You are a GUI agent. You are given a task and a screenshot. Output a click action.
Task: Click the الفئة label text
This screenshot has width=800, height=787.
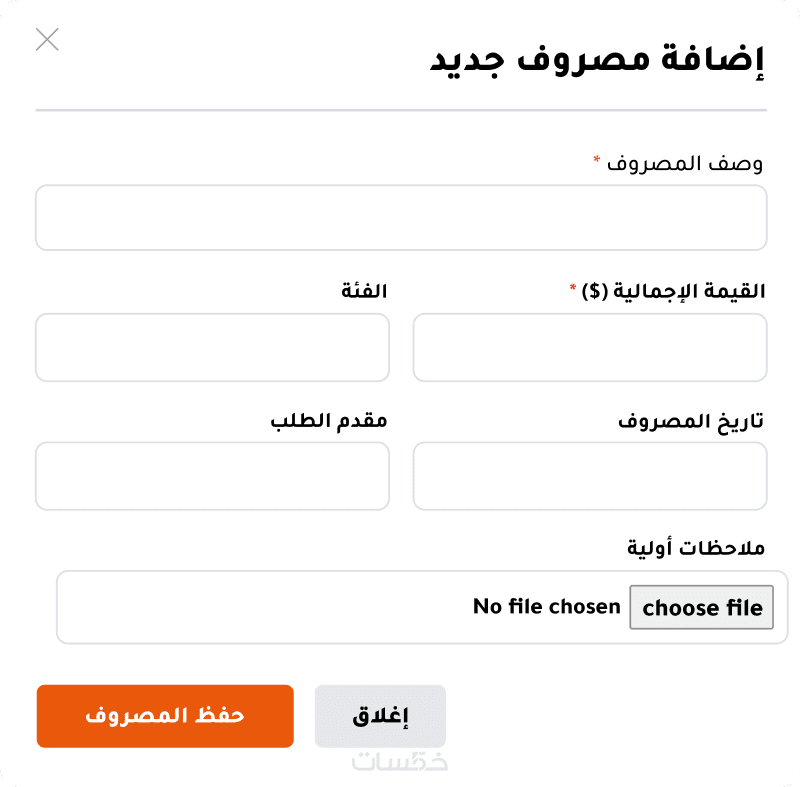pyautogui.click(x=363, y=291)
